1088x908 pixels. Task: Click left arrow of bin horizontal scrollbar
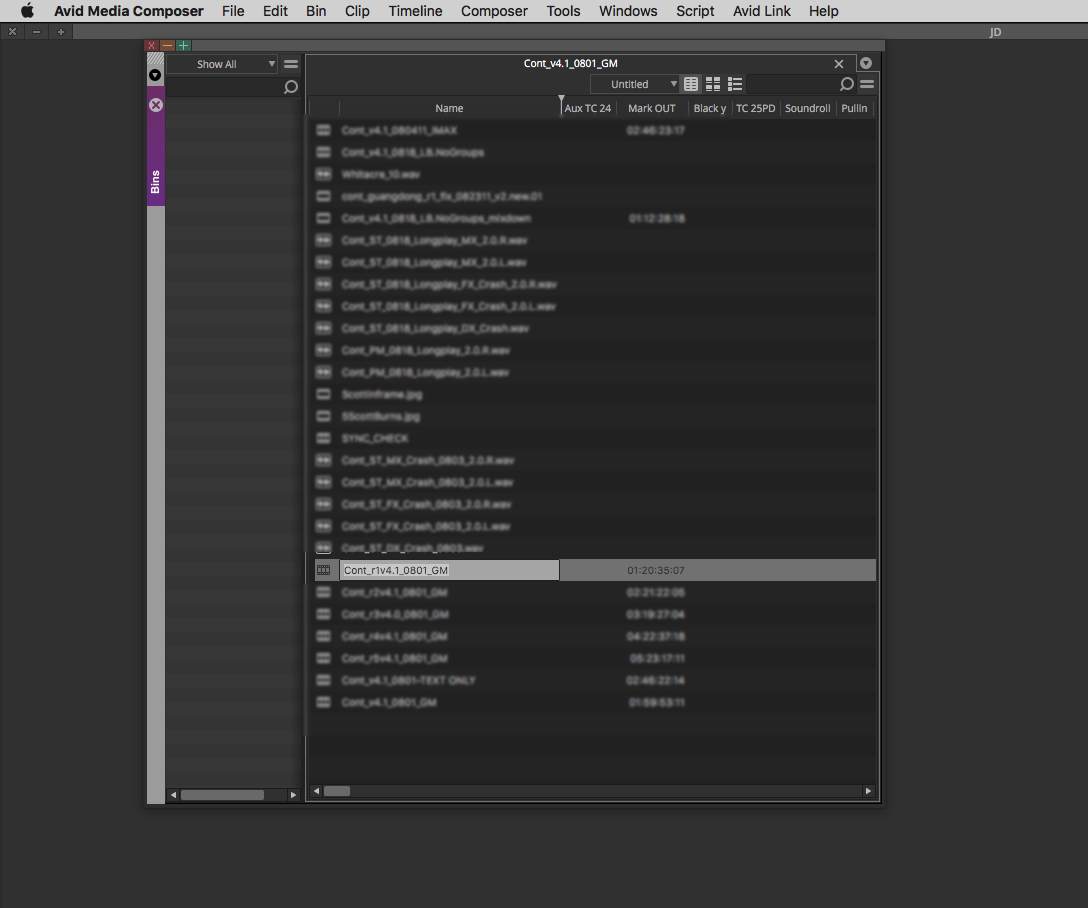(316, 791)
